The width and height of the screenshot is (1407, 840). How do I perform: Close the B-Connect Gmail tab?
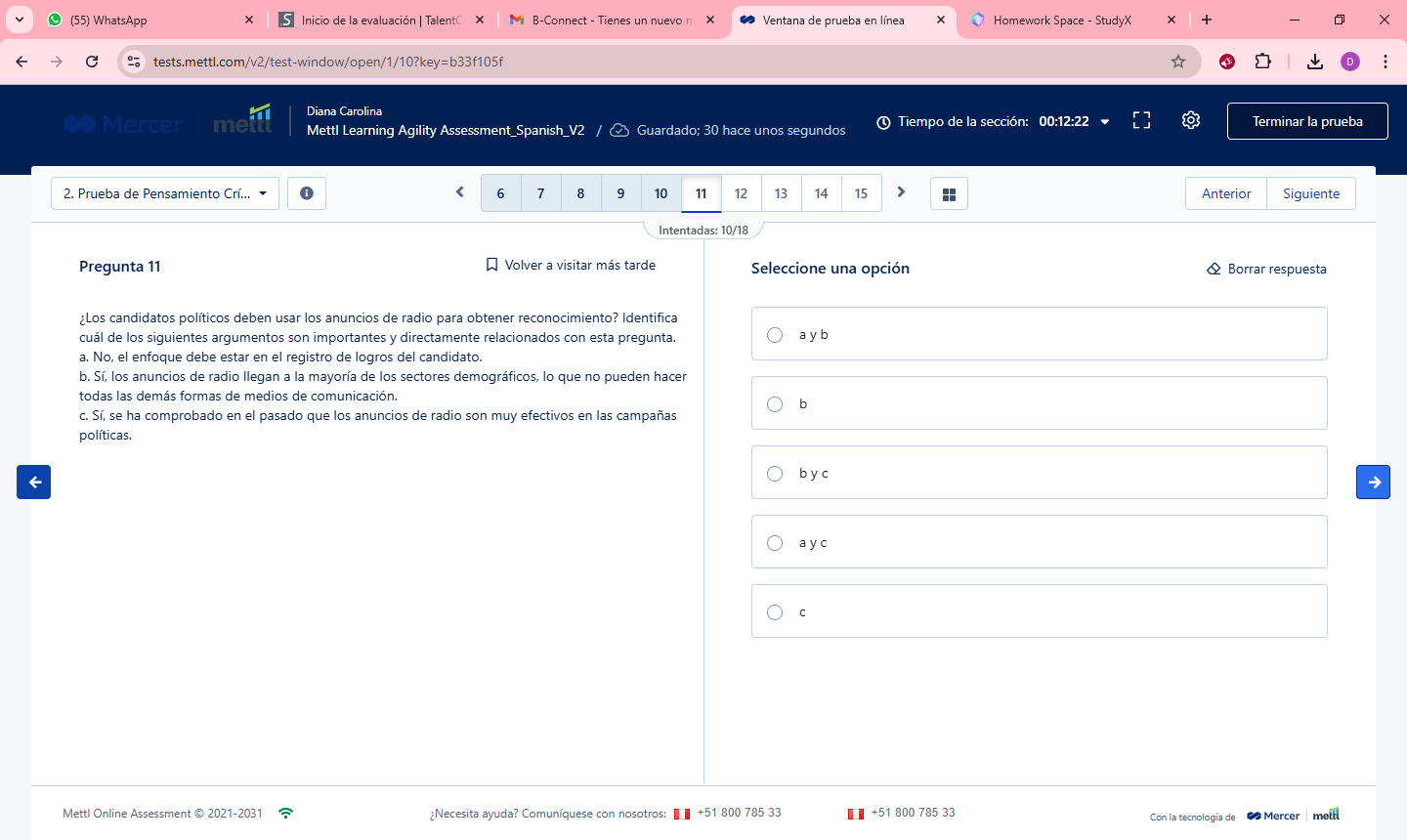coord(710,20)
